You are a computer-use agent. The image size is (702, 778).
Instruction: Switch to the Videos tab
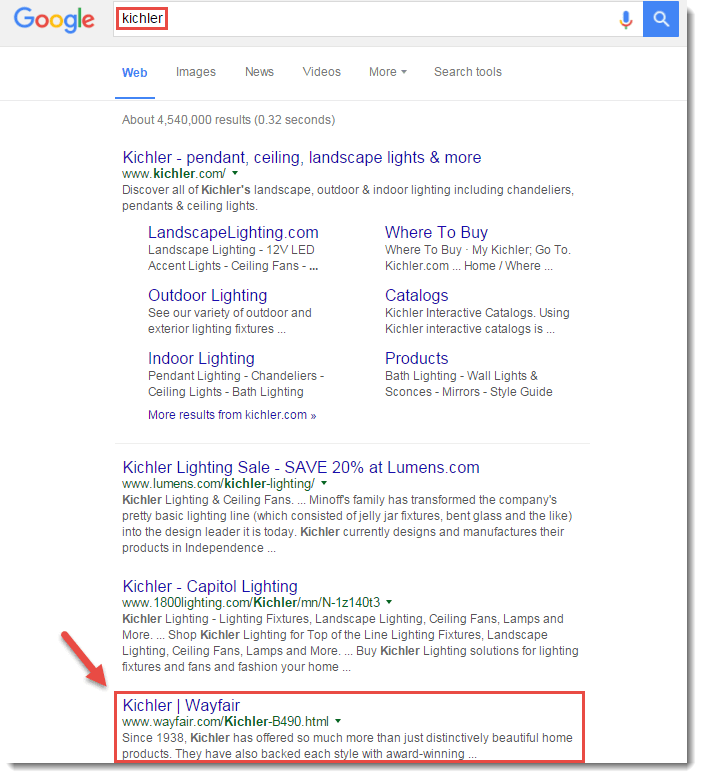(x=321, y=72)
